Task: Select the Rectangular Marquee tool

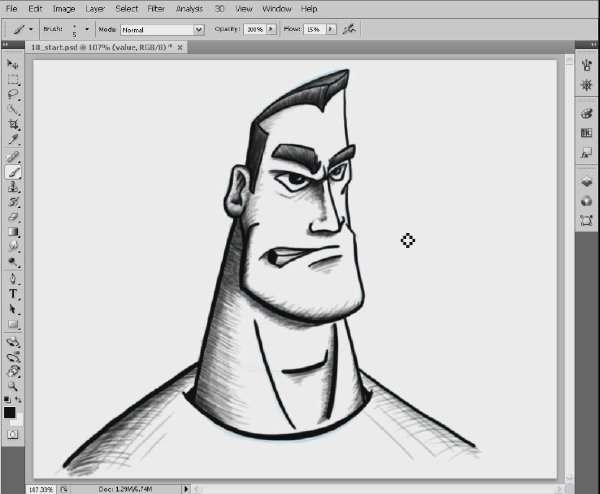Action: 13,80
